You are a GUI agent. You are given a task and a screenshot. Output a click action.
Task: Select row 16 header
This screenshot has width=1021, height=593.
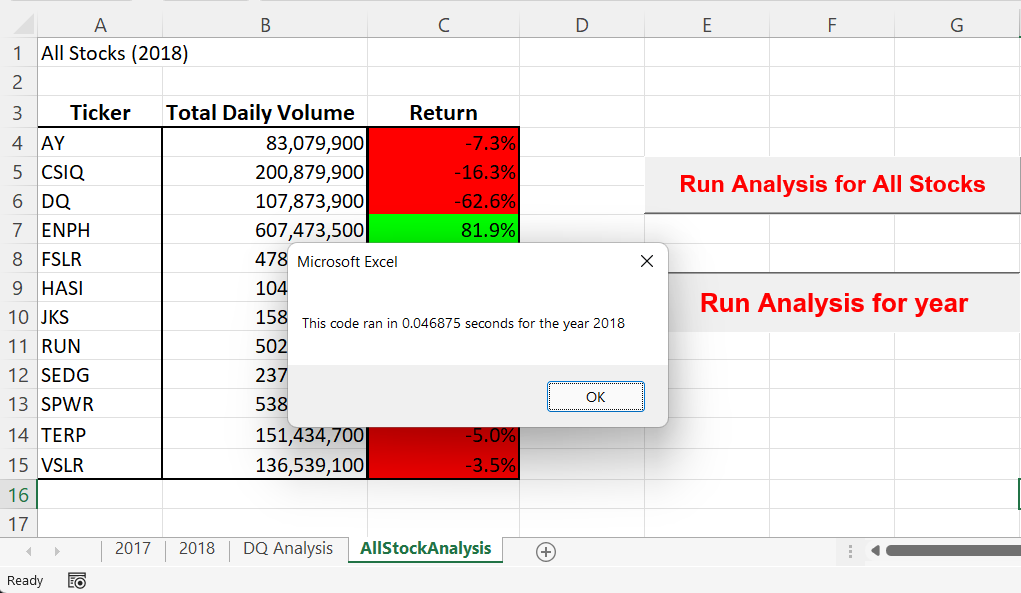coord(18,495)
